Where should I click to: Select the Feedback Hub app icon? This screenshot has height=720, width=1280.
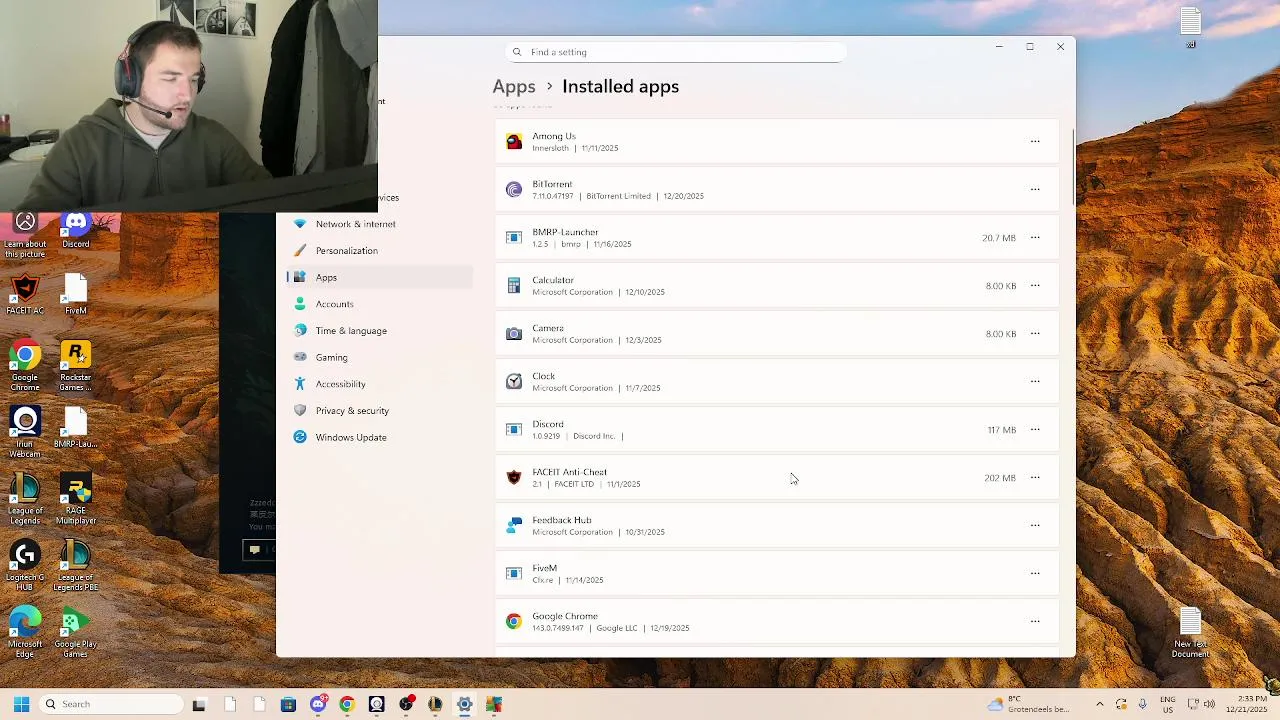pos(514,526)
